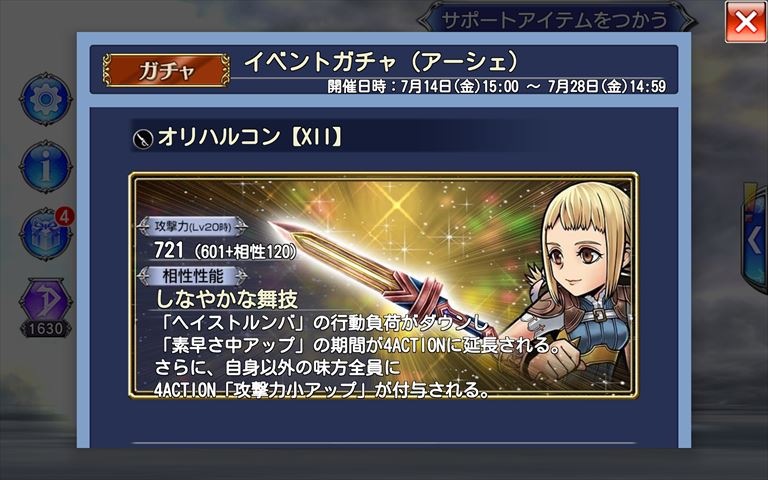Click the 721 attack power value
Image resolution: width=768 pixels, height=480 pixels.
click(169, 250)
